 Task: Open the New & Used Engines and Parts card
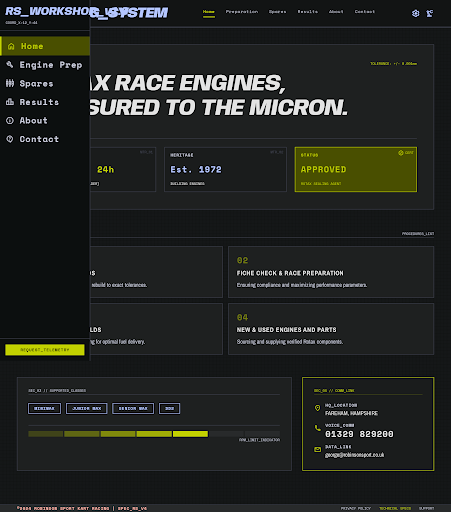(x=331, y=329)
